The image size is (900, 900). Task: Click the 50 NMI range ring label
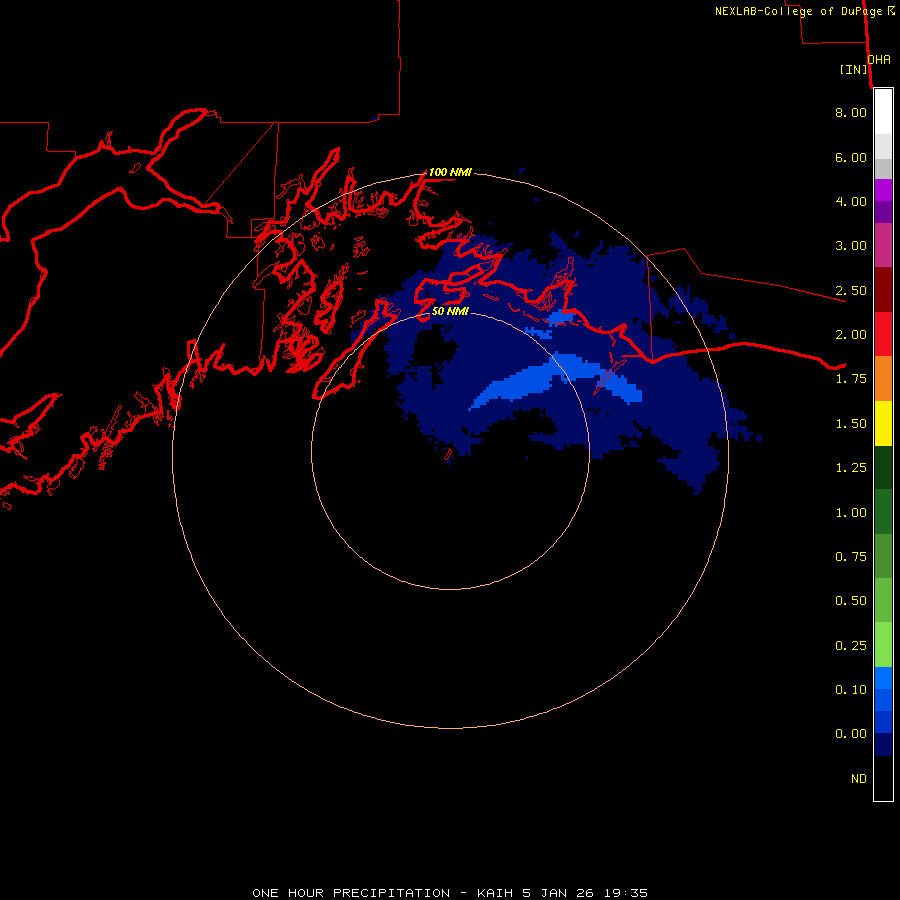click(x=450, y=311)
